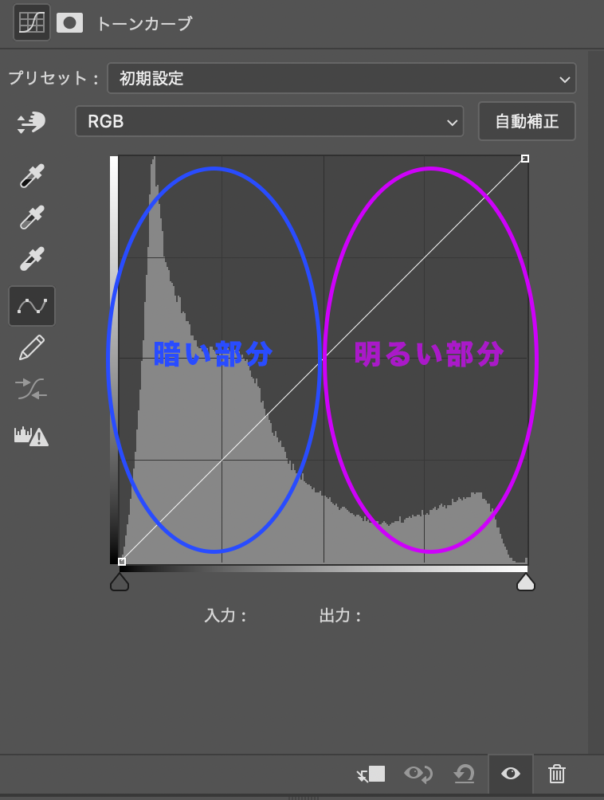This screenshot has width=604, height=800.
Task: Click the トーンカーブ panel title
Action: [x=144, y=23]
